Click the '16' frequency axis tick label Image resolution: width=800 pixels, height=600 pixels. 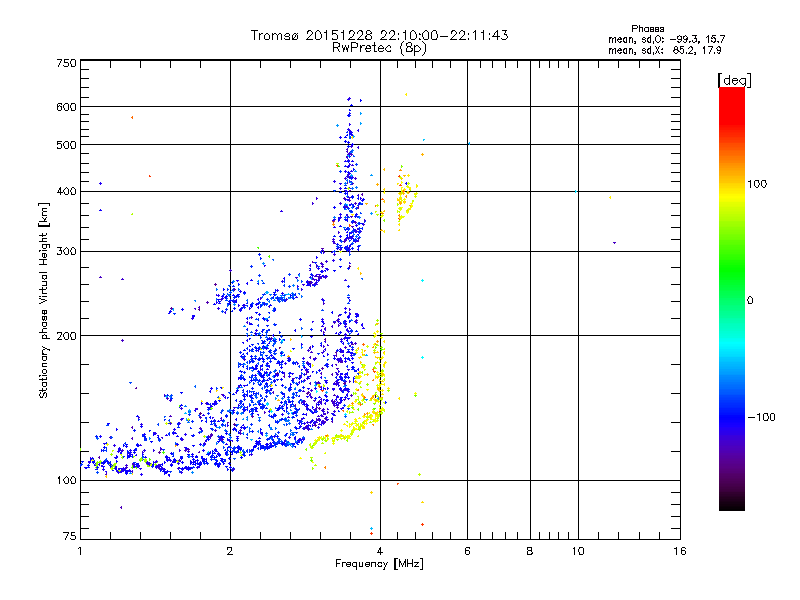[x=680, y=551]
